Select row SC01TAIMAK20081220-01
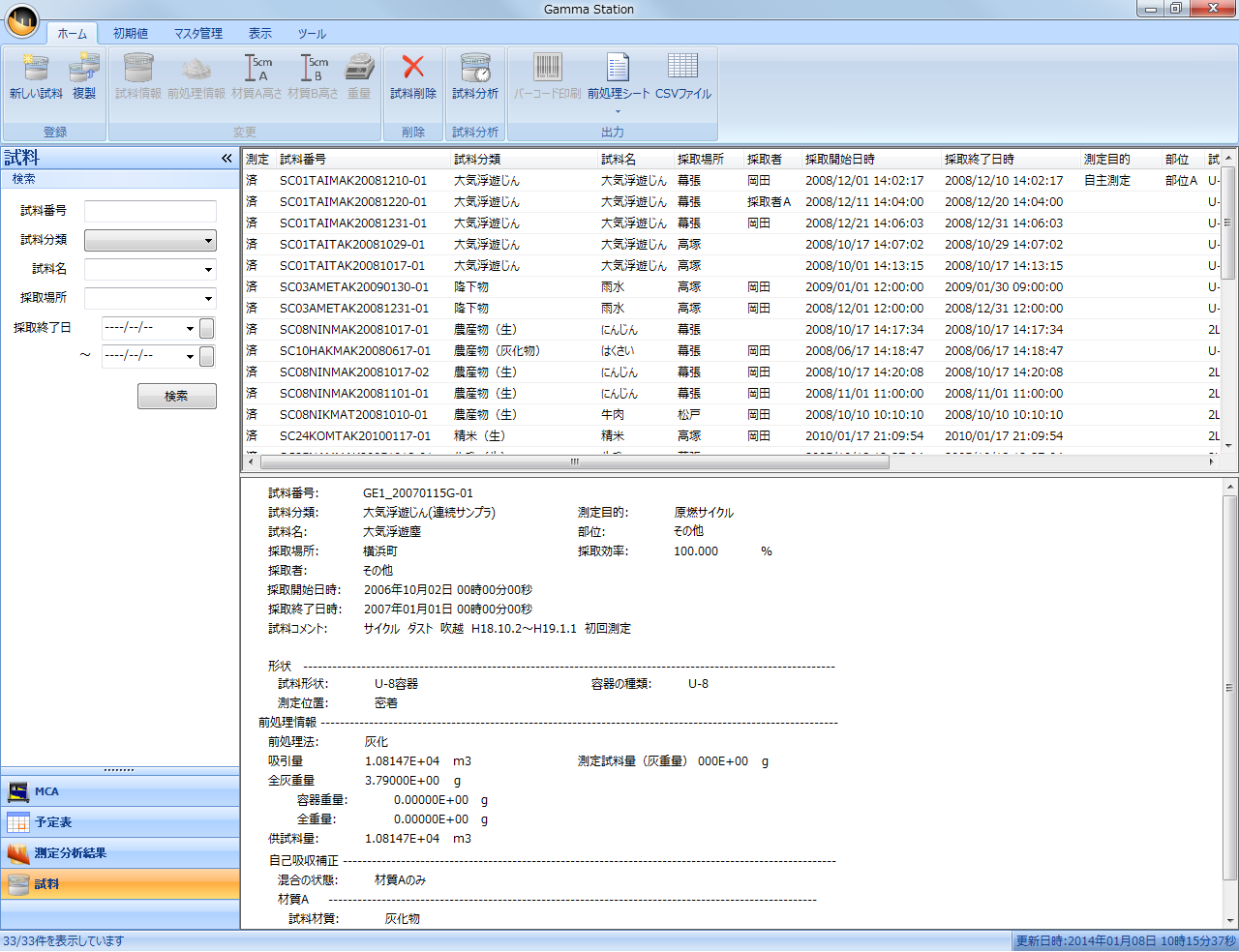This screenshot has width=1239, height=952. pos(733,201)
